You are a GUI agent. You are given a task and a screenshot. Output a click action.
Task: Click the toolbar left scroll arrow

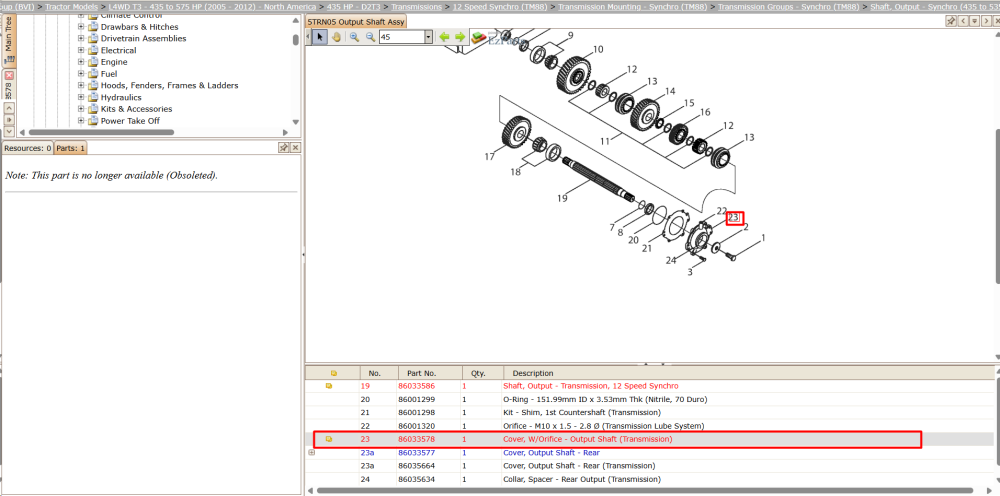point(309,37)
